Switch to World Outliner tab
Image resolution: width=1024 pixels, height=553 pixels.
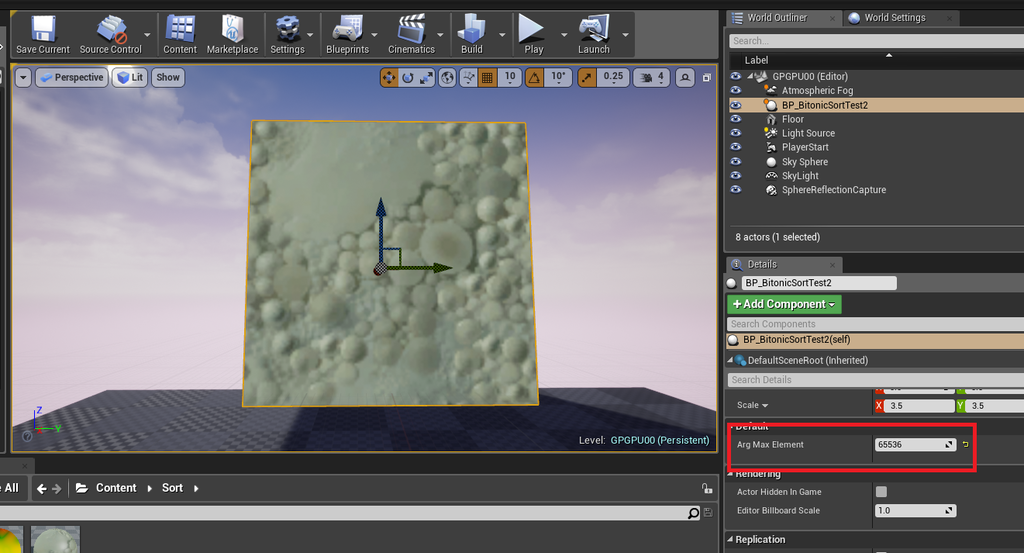pyautogui.click(x=777, y=18)
